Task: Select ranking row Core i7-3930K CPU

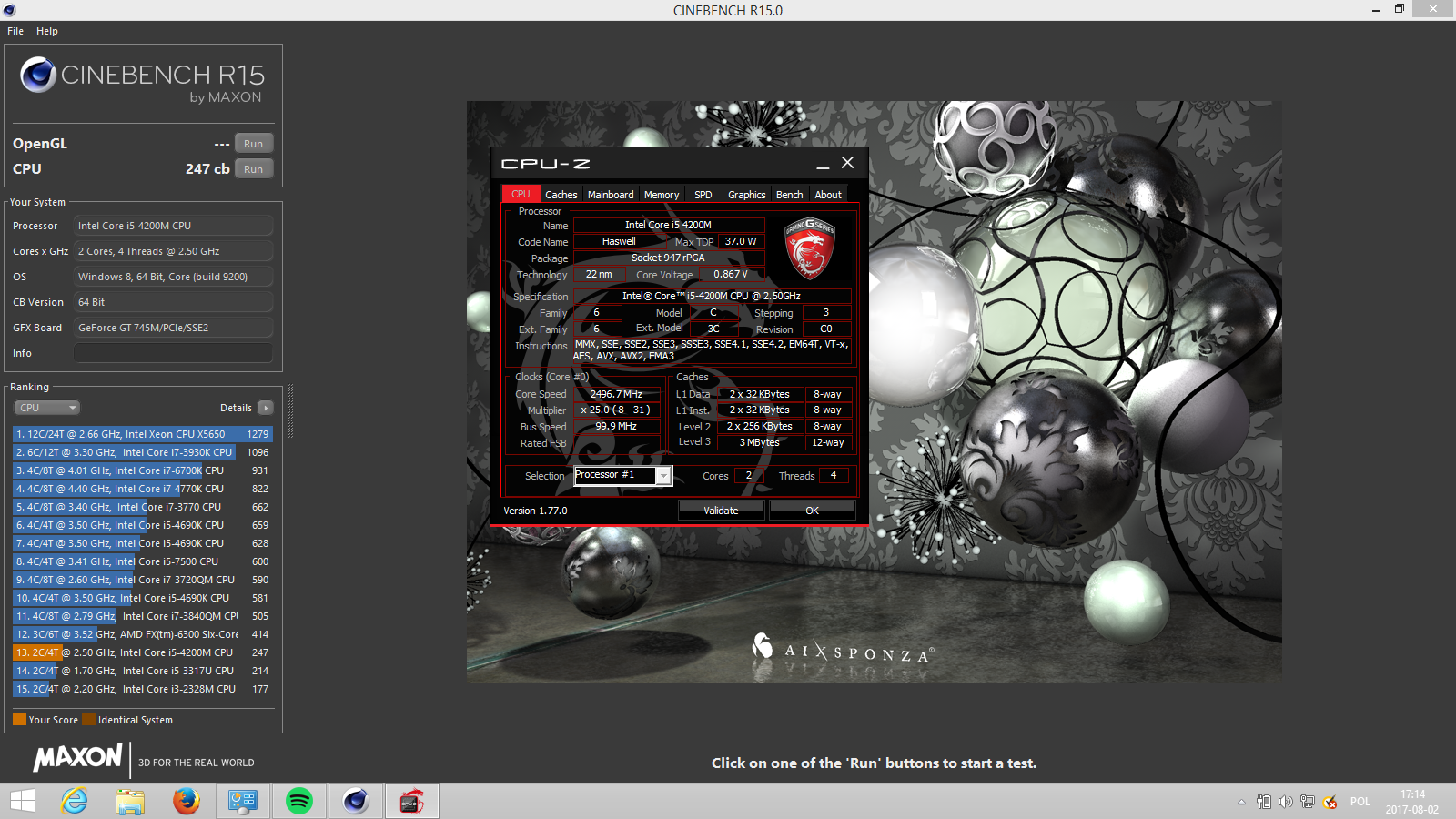Action: pyautogui.click(x=142, y=452)
